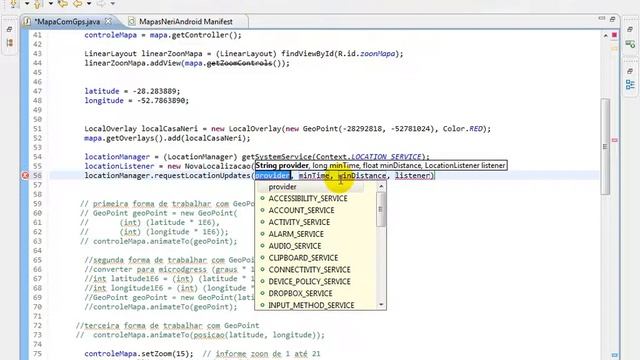Jump to the pink error marker in overview ruler

click(615, 140)
